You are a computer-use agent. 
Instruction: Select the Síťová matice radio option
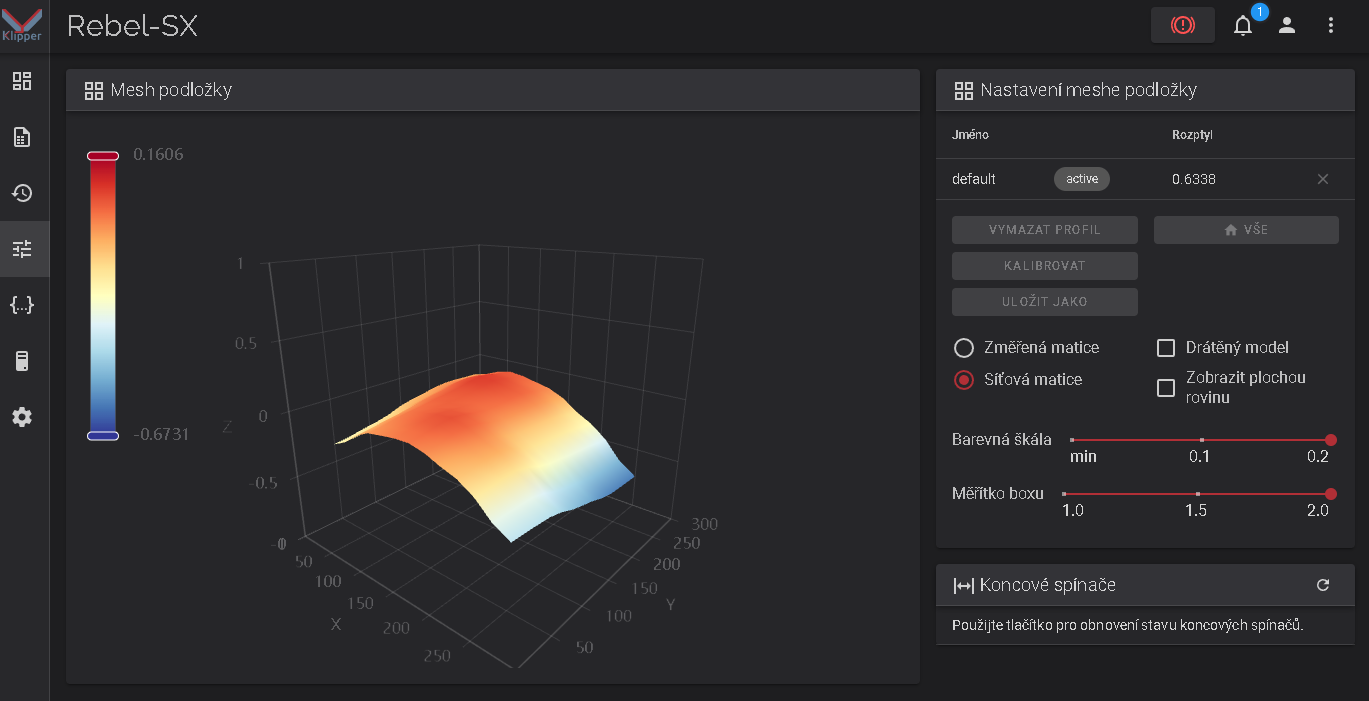pyautogui.click(x=964, y=380)
